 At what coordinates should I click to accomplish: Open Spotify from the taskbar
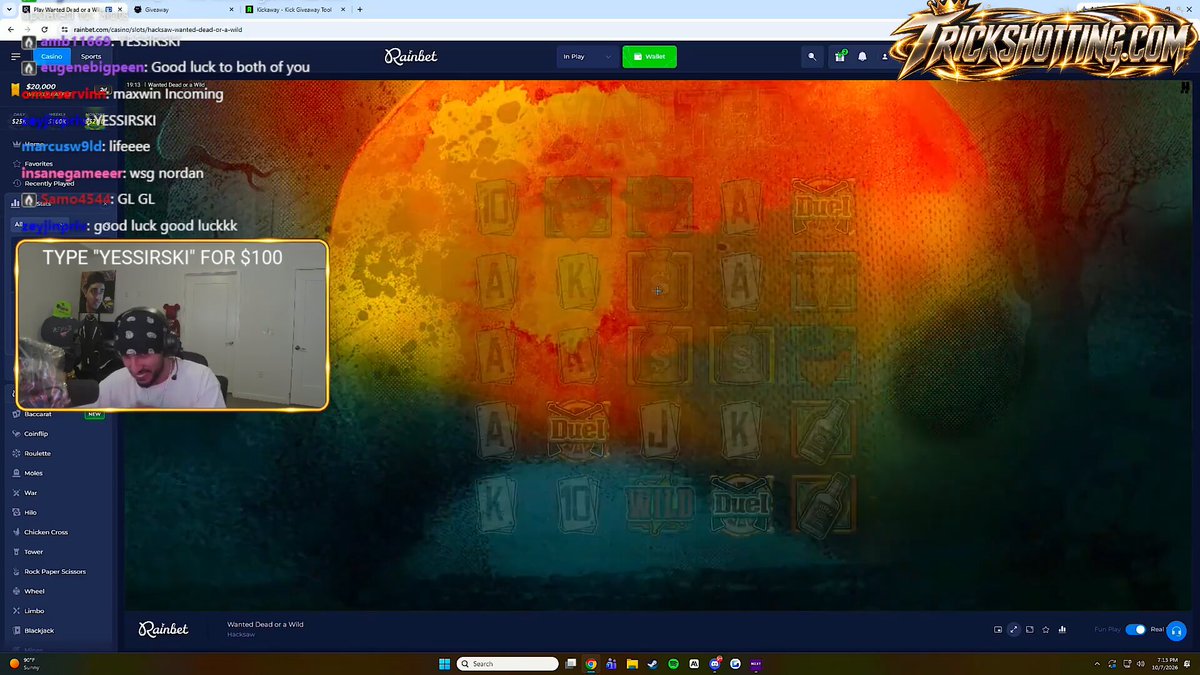pyautogui.click(x=673, y=664)
